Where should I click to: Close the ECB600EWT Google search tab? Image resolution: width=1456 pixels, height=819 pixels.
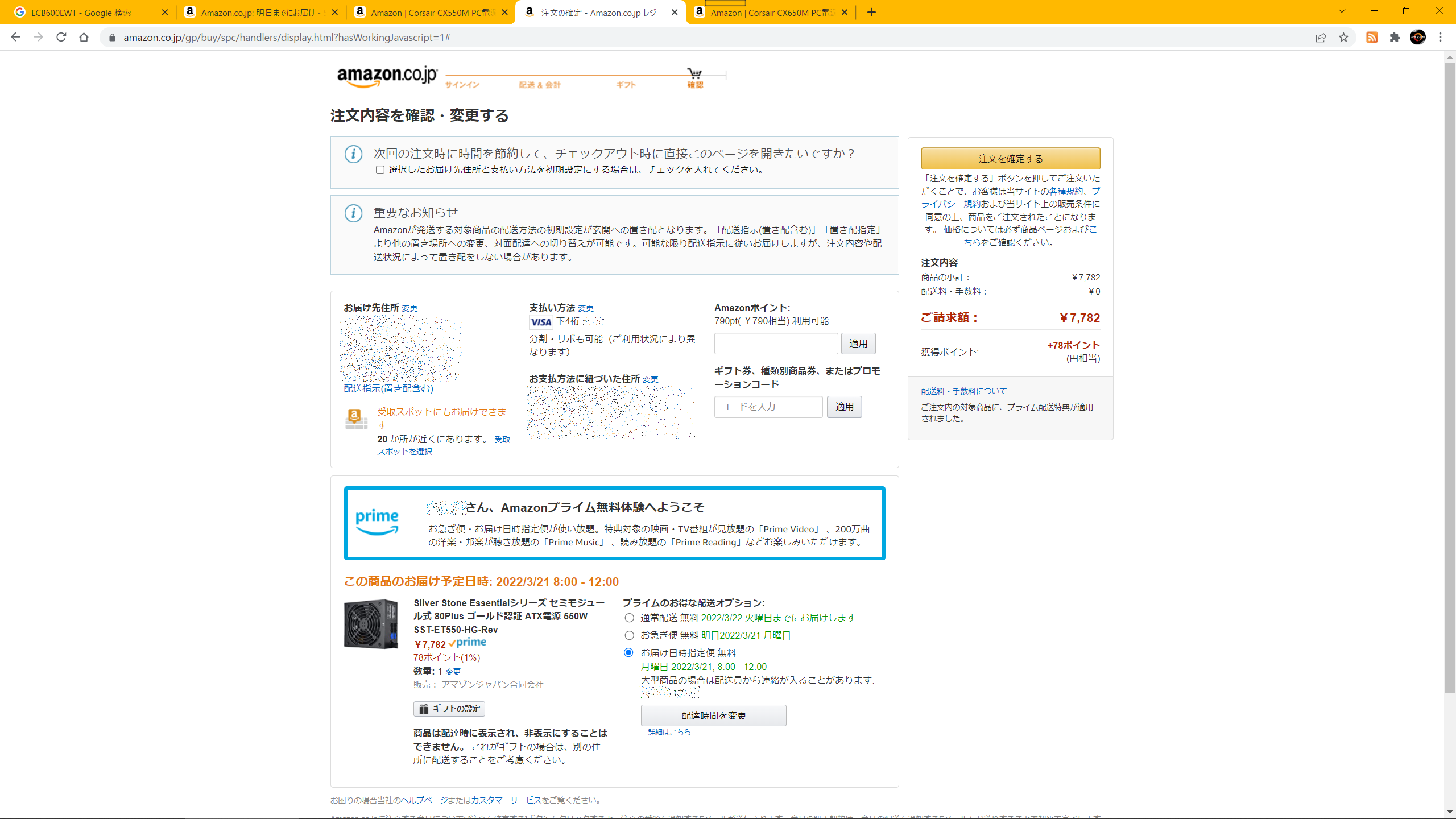click(x=165, y=13)
